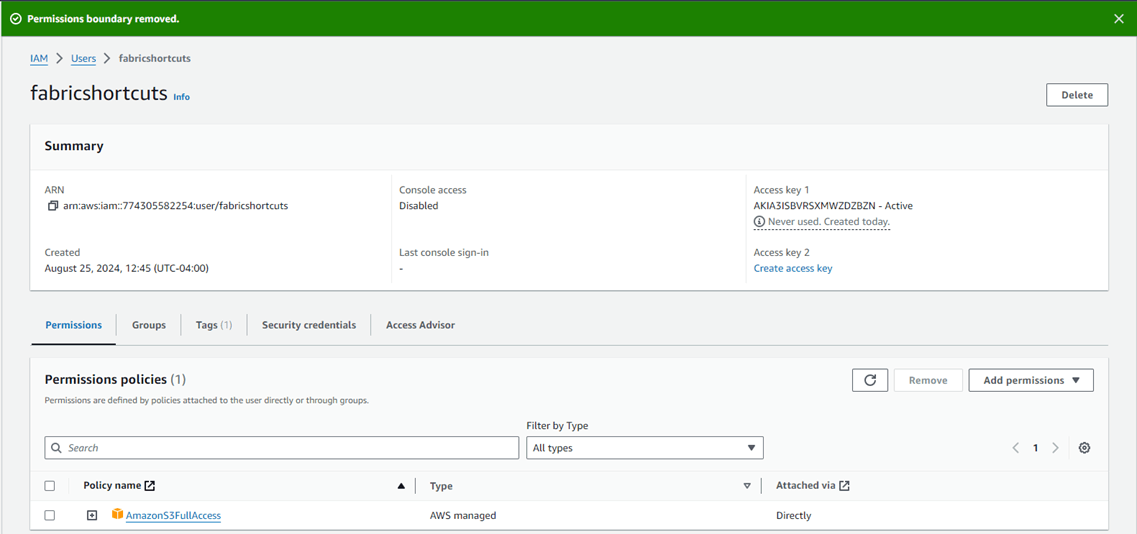
Task: Navigate to the Users breadcrumb link
Action: click(83, 58)
